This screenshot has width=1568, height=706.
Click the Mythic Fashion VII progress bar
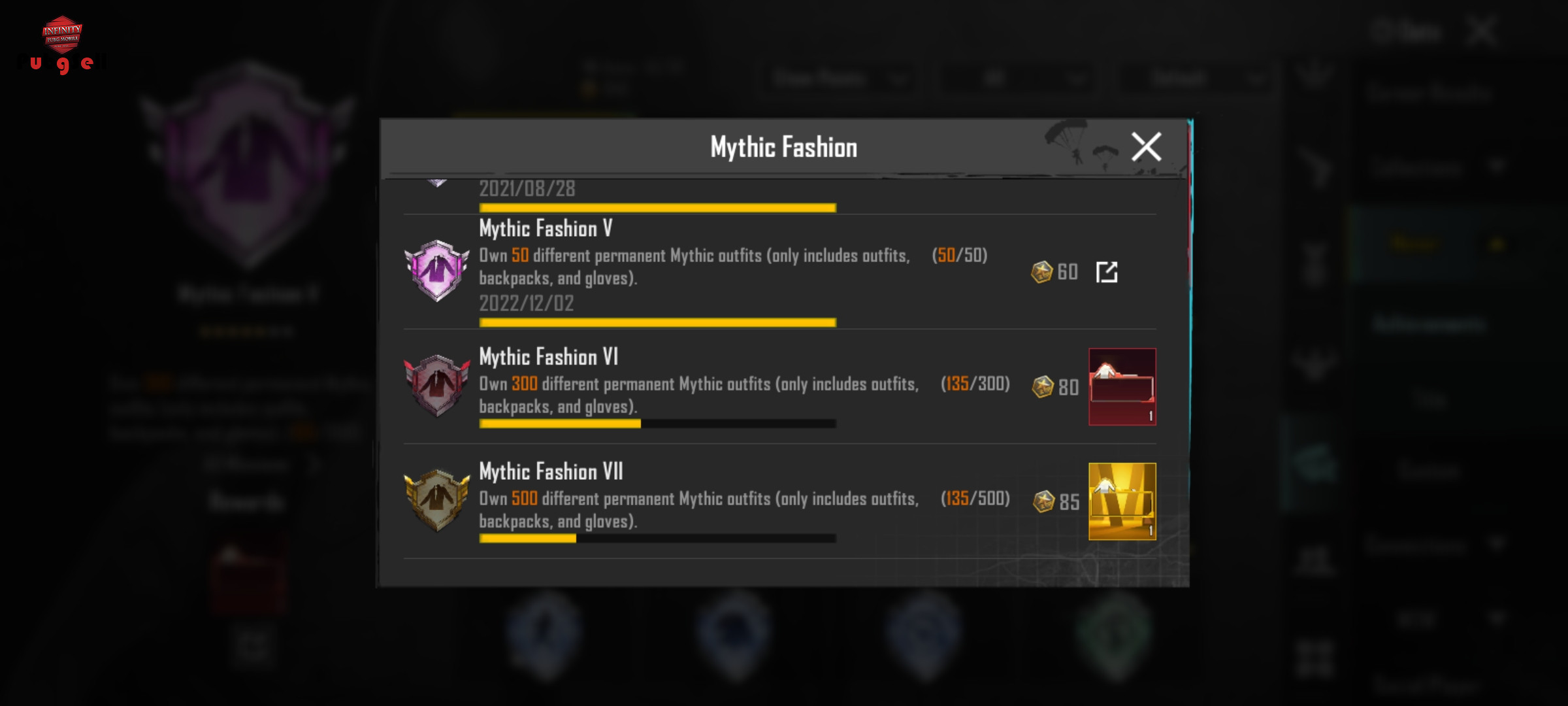pos(657,538)
